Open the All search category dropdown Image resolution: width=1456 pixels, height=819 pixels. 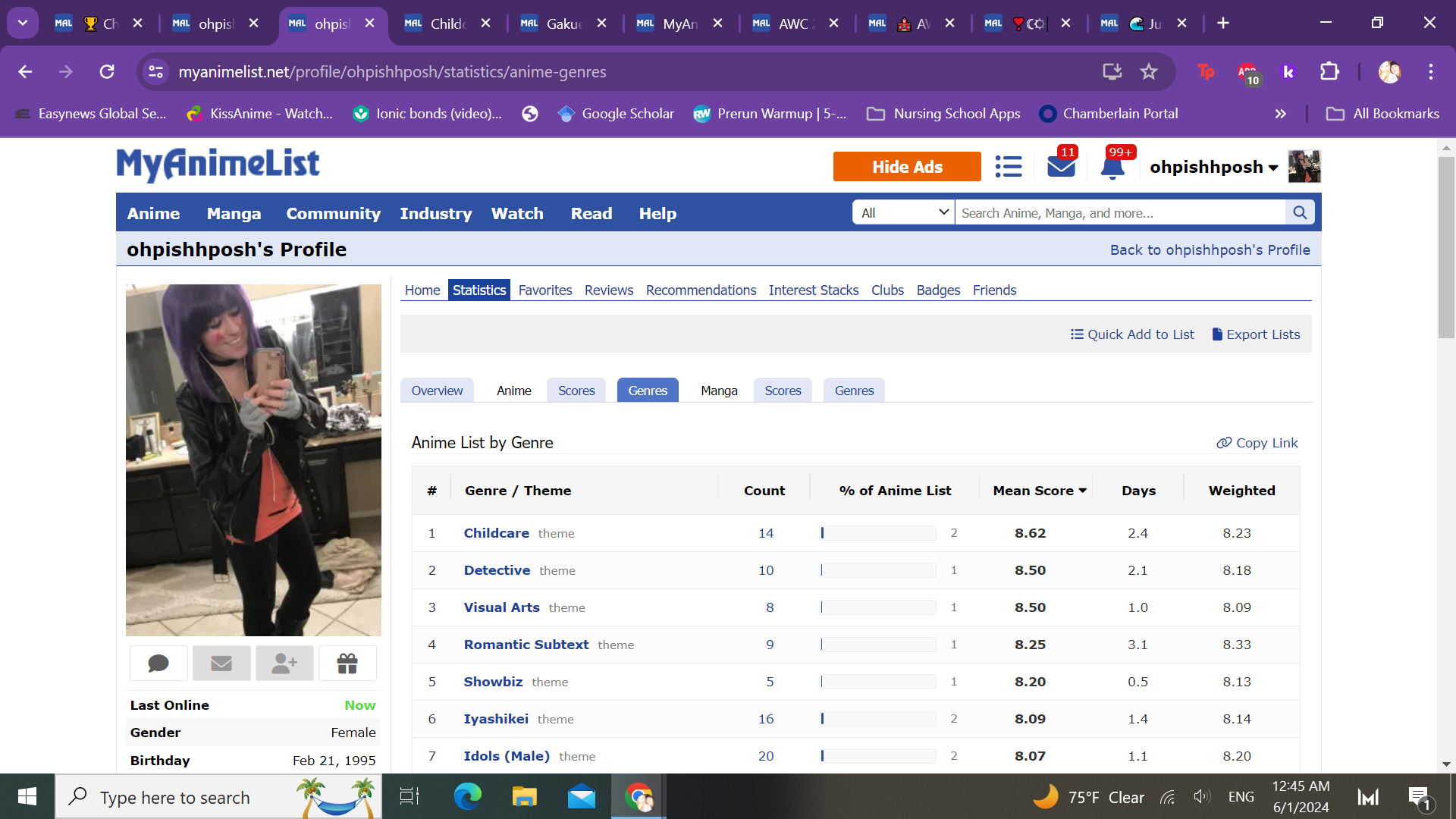(x=904, y=212)
